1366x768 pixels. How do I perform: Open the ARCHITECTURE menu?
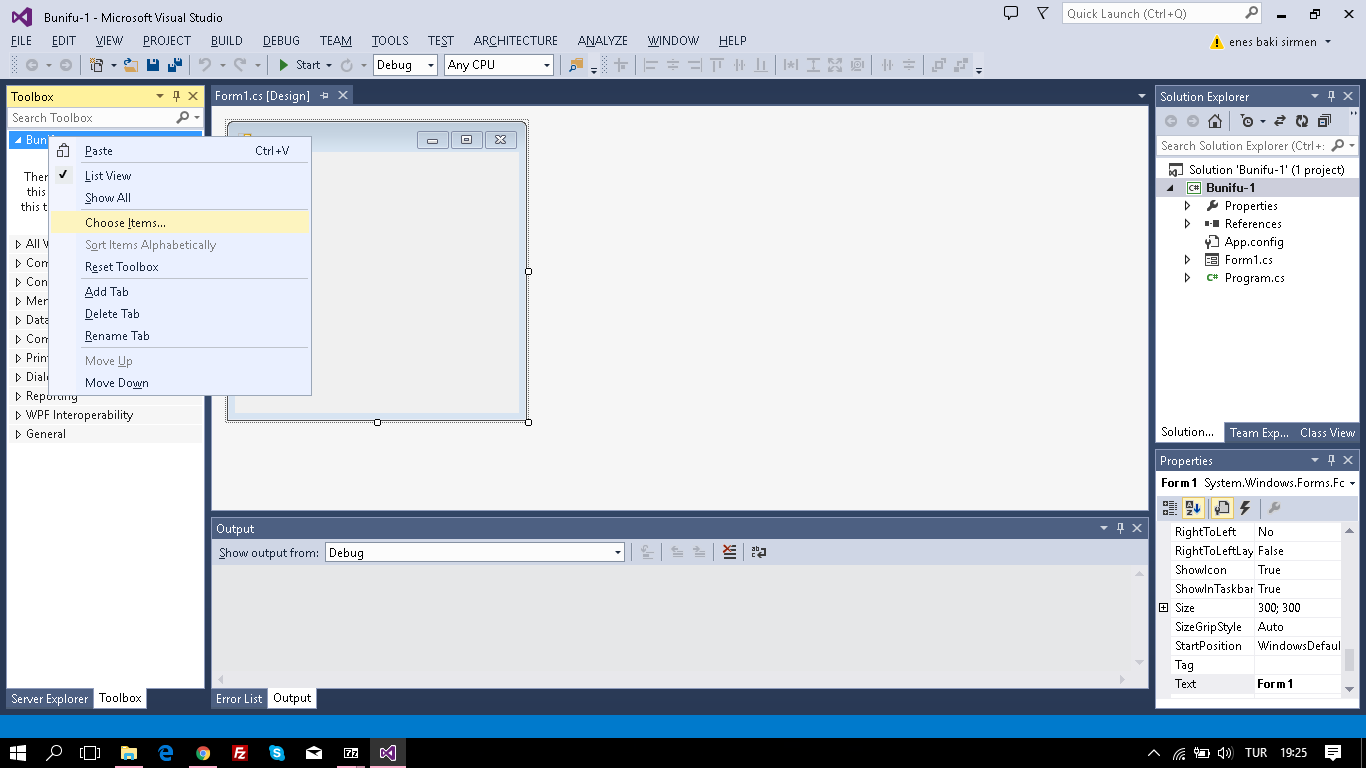point(516,40)
